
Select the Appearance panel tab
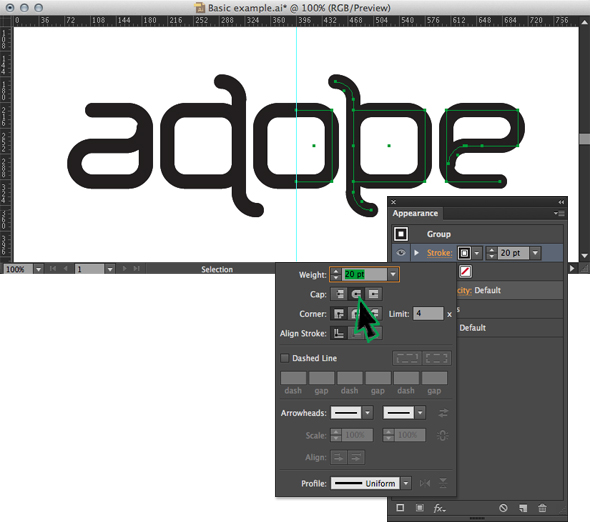click(x=415, y=213)
